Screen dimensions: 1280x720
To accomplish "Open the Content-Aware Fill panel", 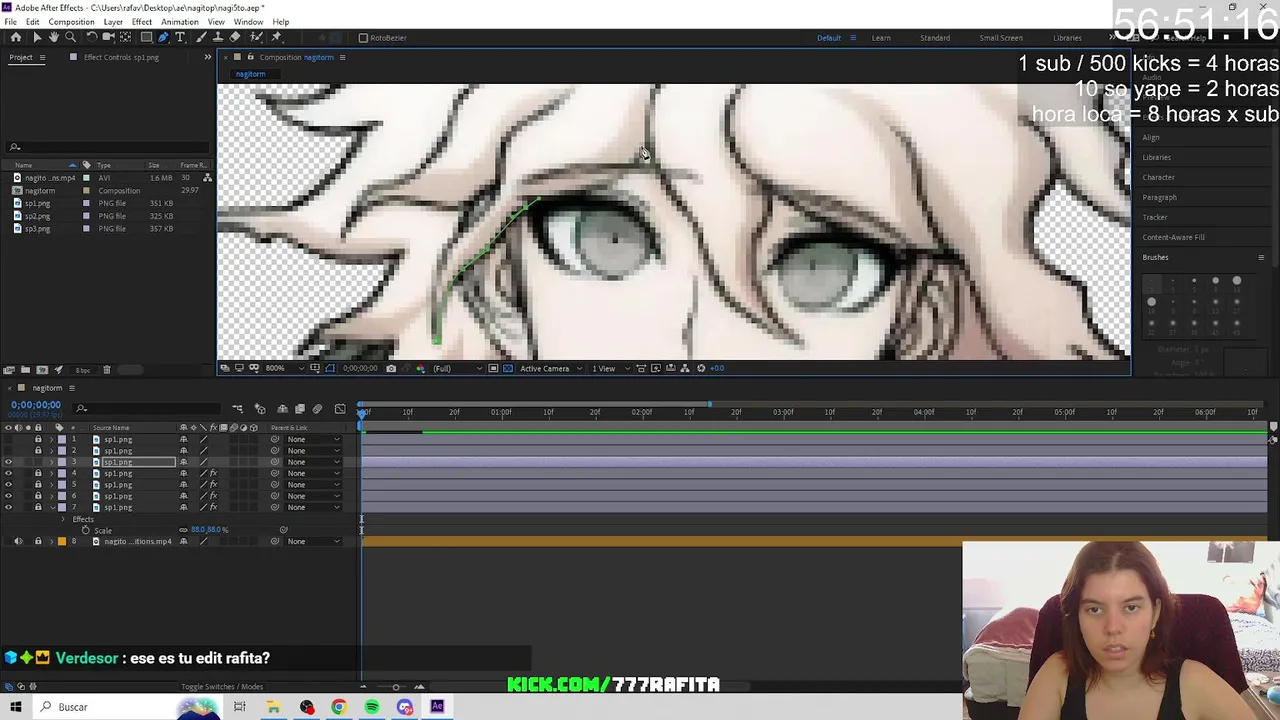I will click(x=1174, y=237).
